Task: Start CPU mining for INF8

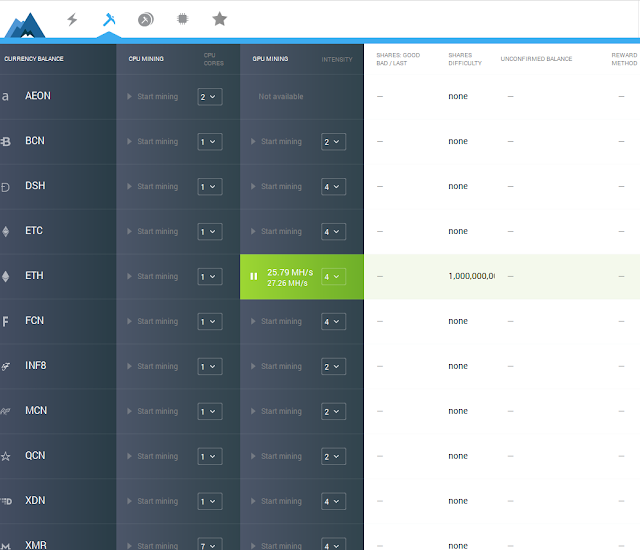Action: [153, 366]
